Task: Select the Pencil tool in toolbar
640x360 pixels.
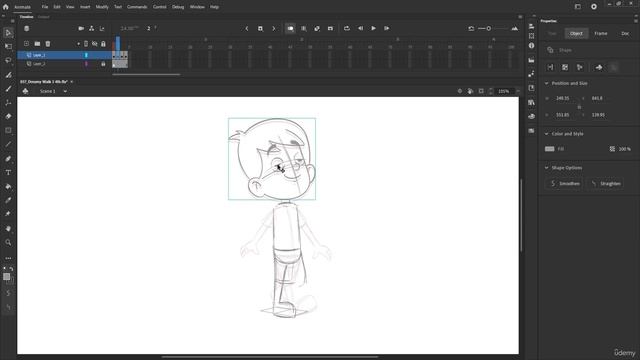Action: (8, 158)
